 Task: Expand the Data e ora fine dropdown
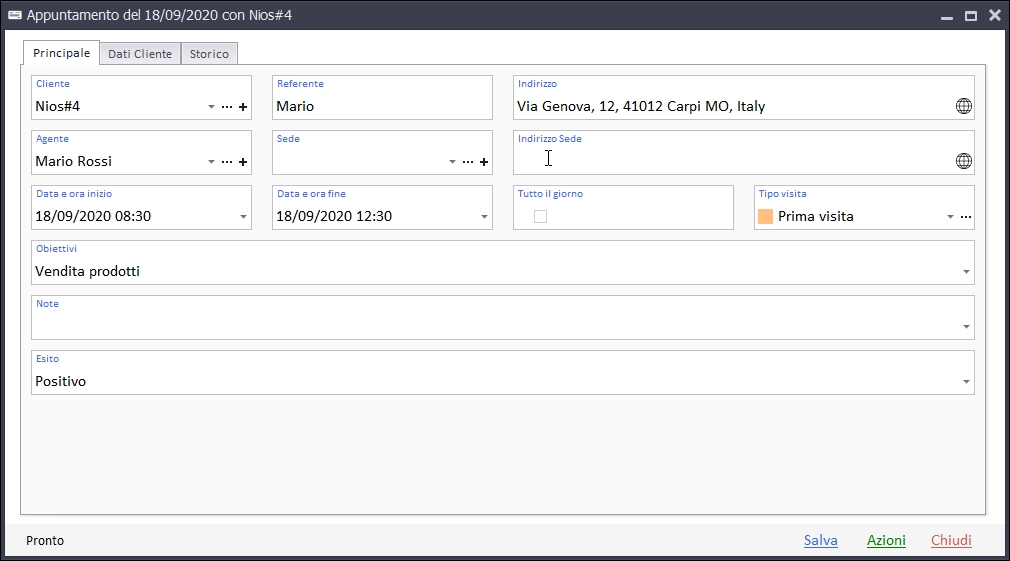tap(485, 217)
